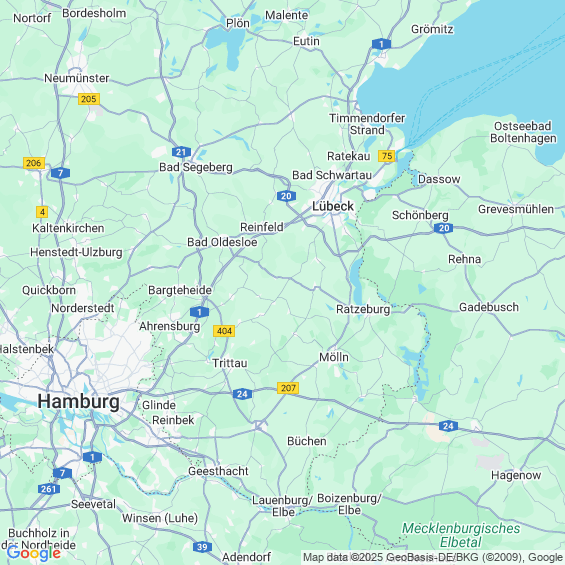Click the blue 261 highway shield near Seevetal
Image resolution: width=565 pixels, height=565 pixels.
[x=49, y=489]
